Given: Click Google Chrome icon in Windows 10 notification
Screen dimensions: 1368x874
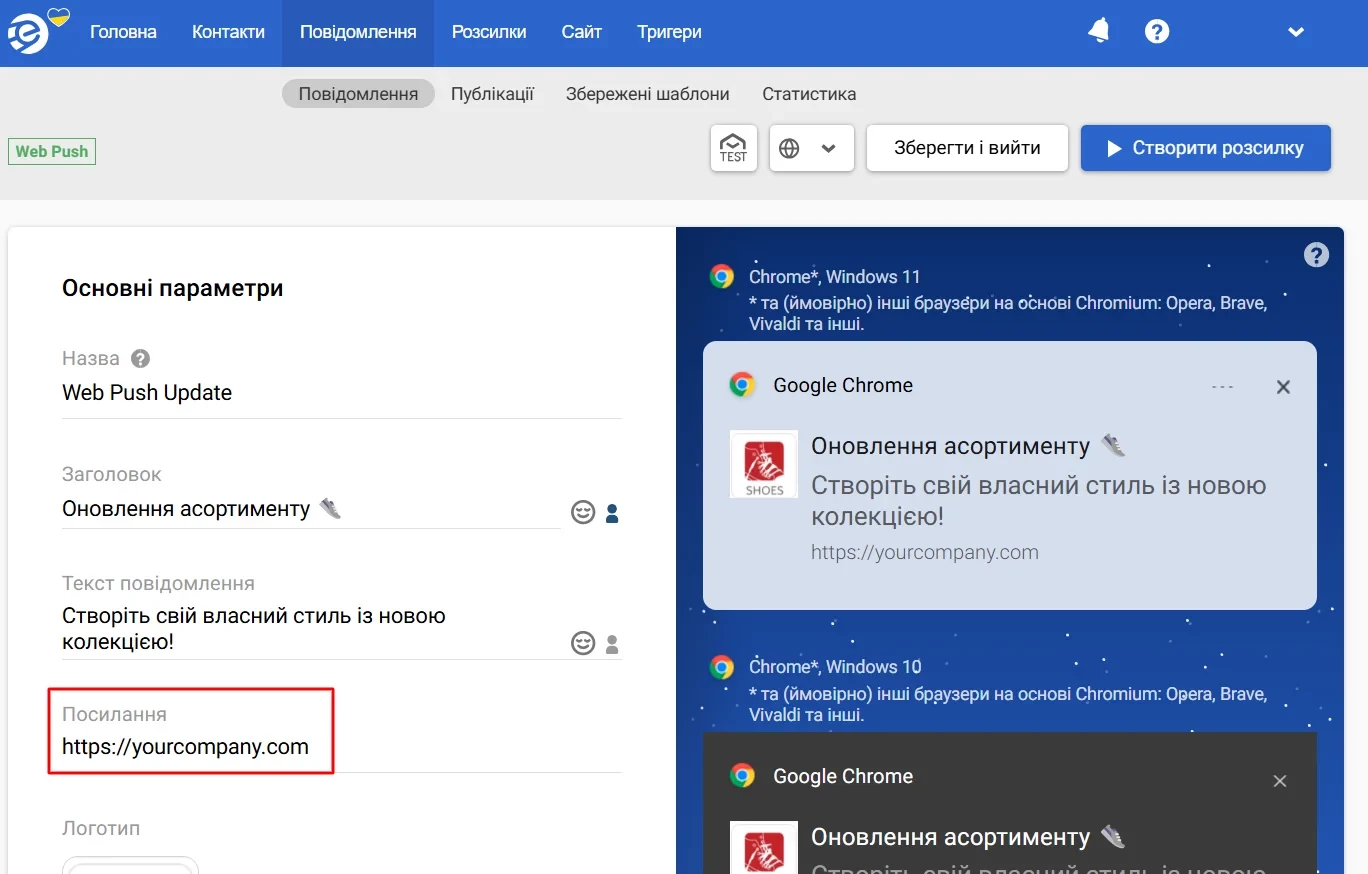Looking at the screenshot, I should click(742, 776).
